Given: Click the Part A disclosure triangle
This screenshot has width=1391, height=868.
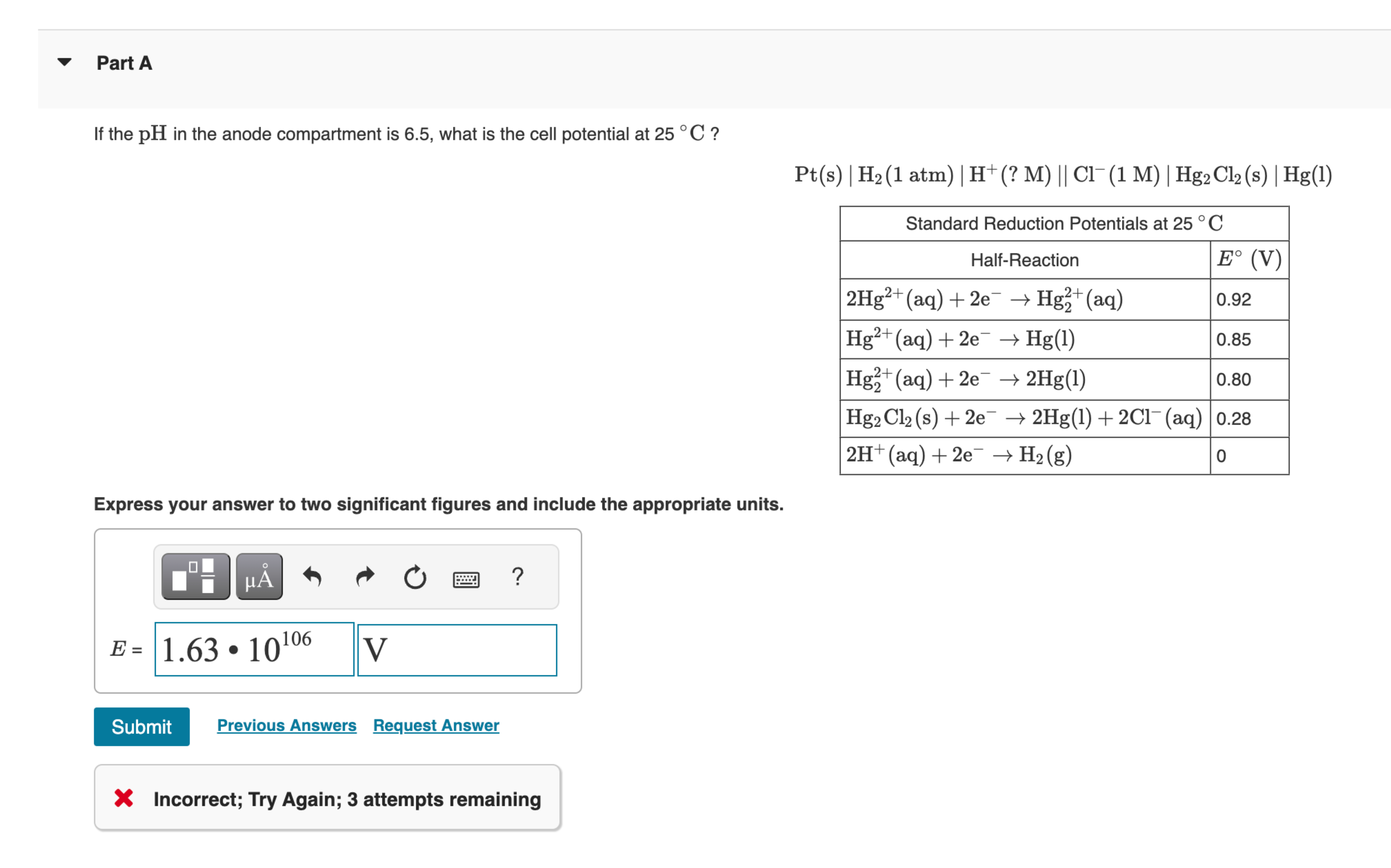Looking at the screenshot, I should pos(65,62).
